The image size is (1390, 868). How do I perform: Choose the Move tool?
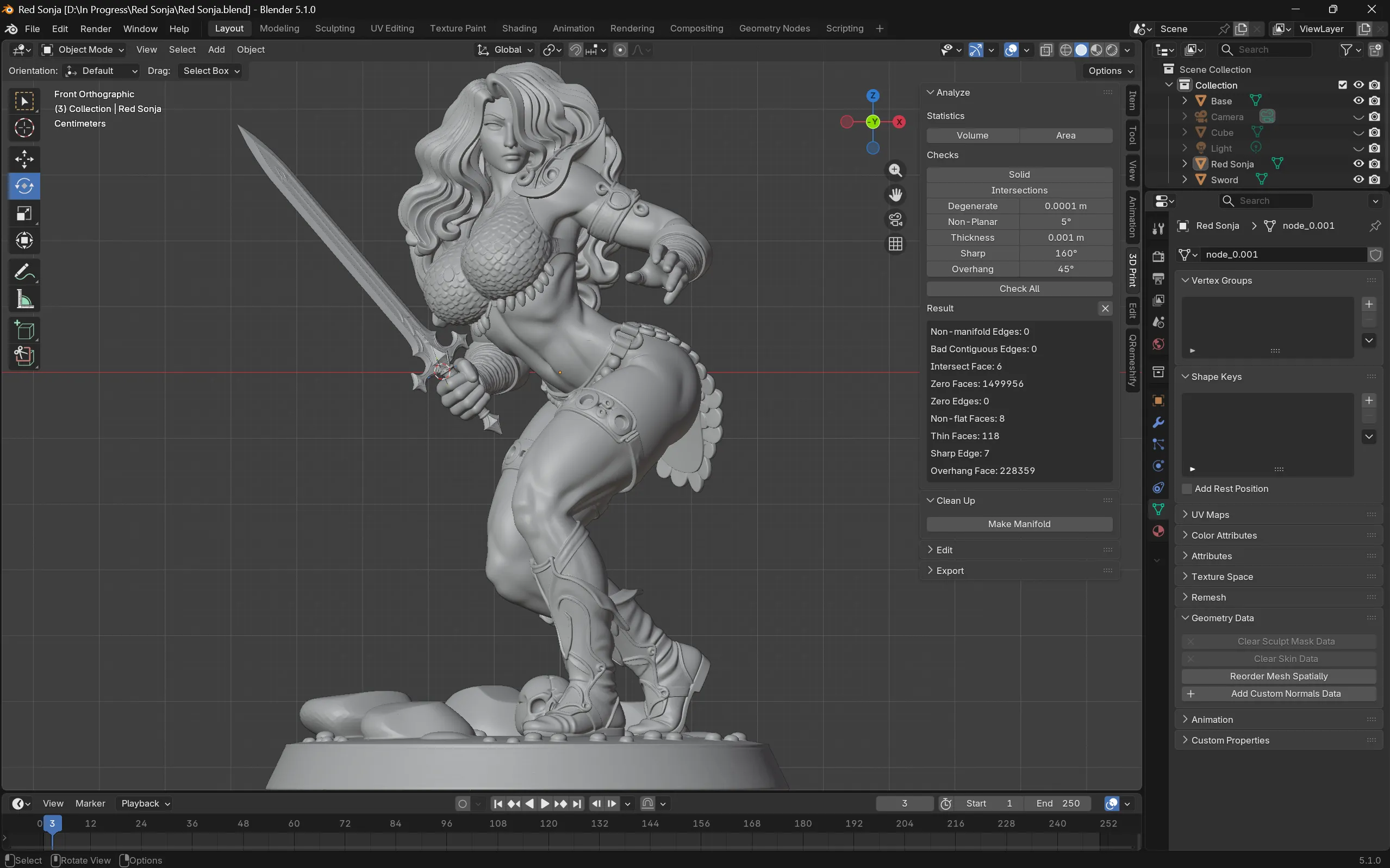coord(24,159)
